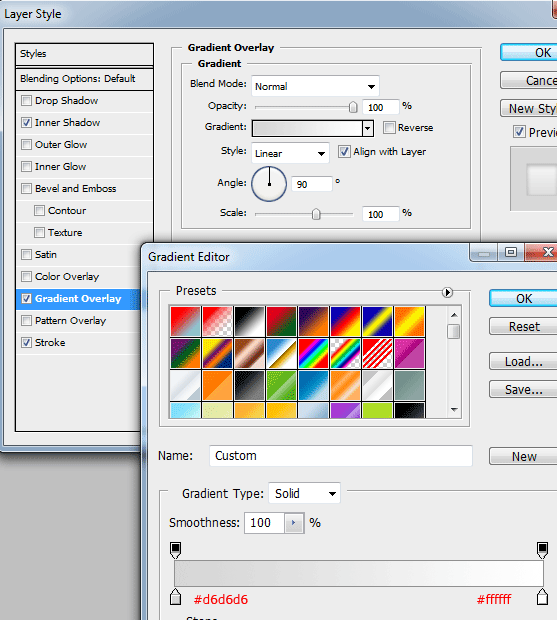This screenshot has height=620, width=557.
Task: Enable the Color Overlay checkbox
Action: click(x=26, y=276)
